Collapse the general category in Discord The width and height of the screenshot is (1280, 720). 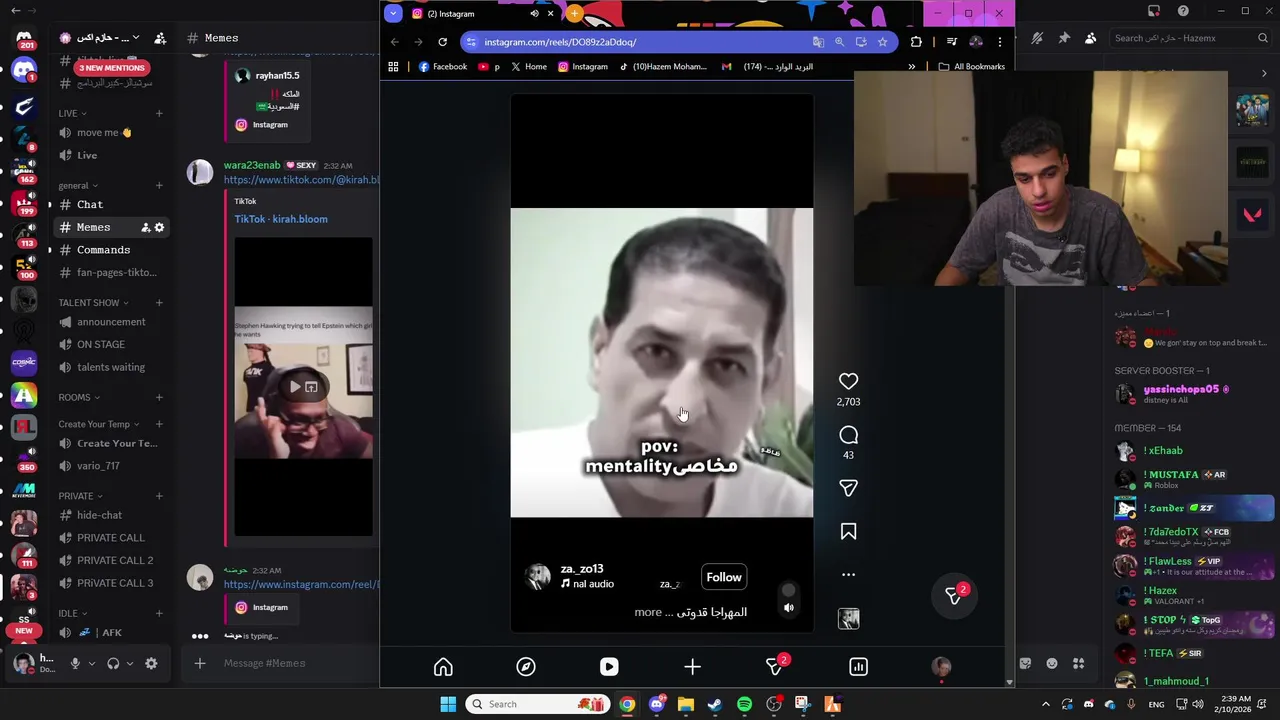pos(79,186)
